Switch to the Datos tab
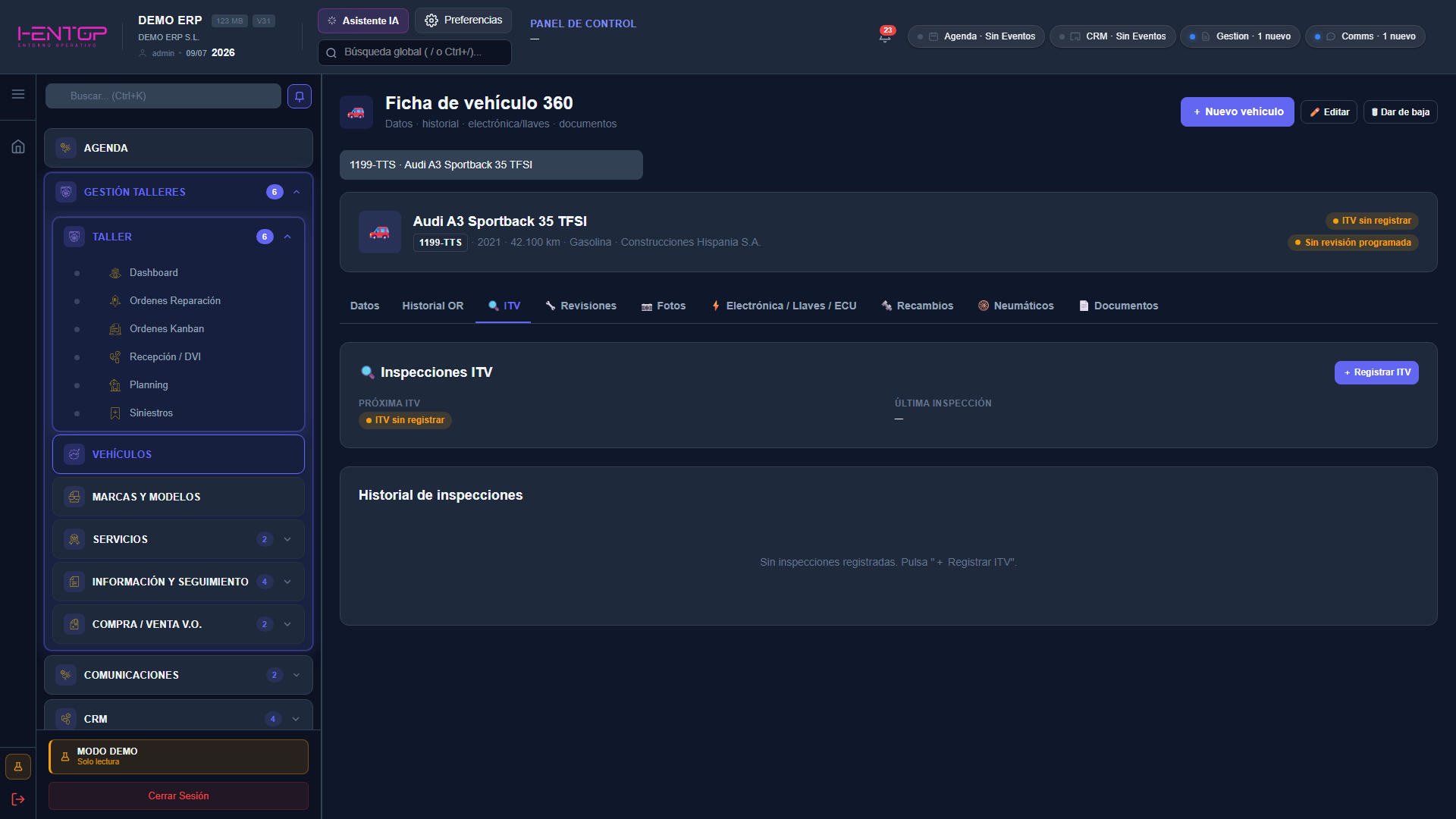This screenshot has height=819, width=1456. (x=365, y=306)
